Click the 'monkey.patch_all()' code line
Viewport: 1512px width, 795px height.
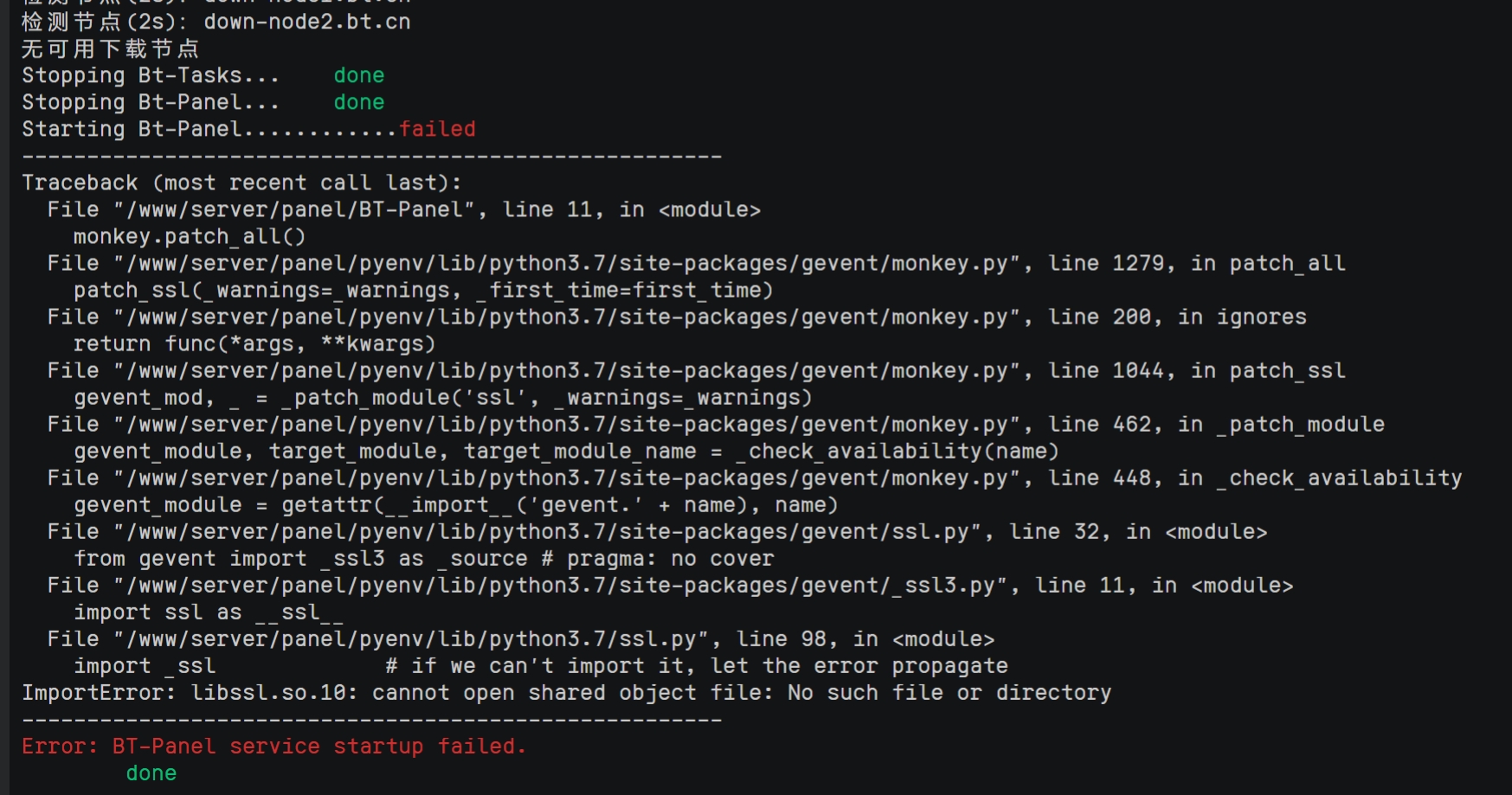[190, 236]
